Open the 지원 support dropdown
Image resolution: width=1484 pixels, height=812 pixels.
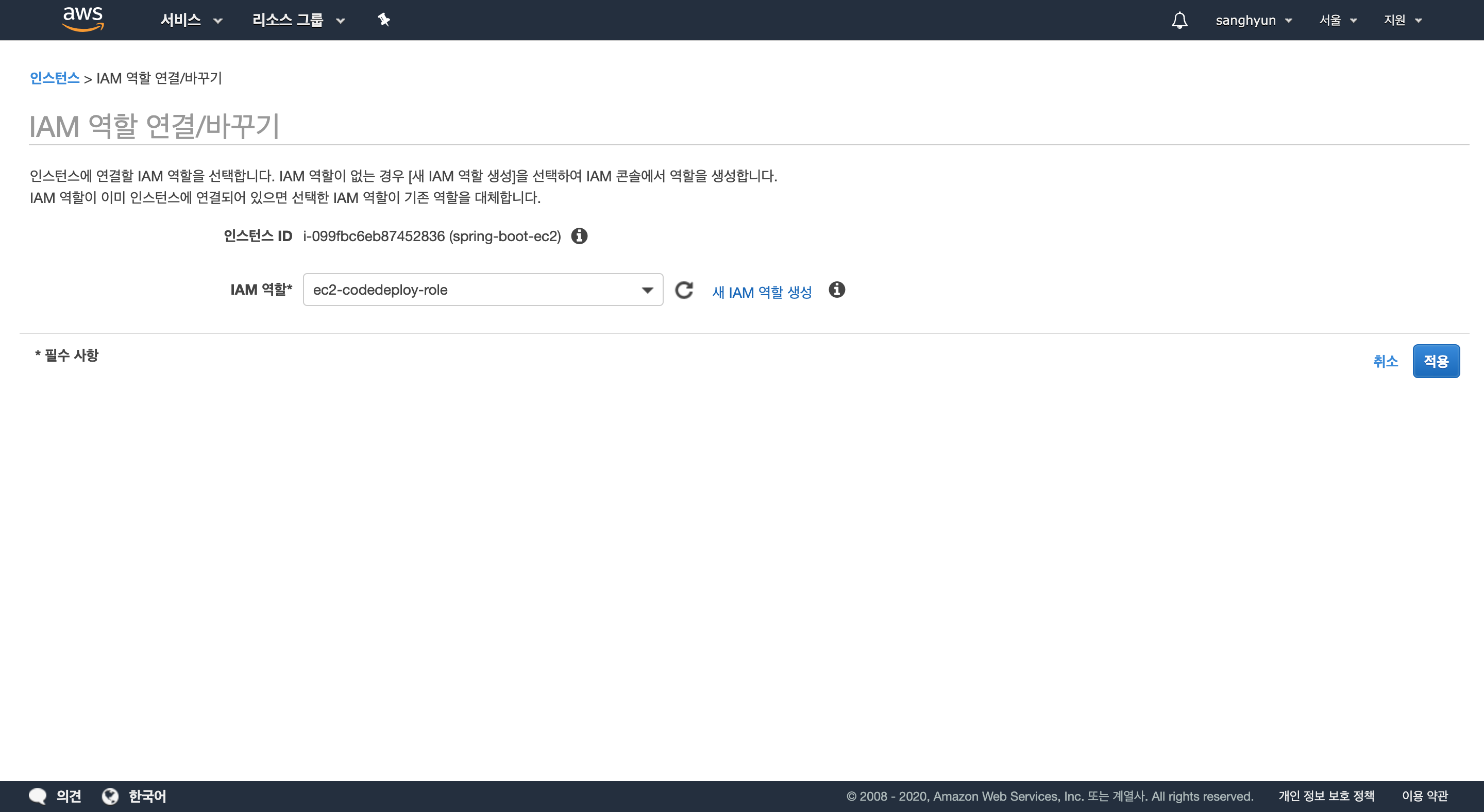point(1403,20)
